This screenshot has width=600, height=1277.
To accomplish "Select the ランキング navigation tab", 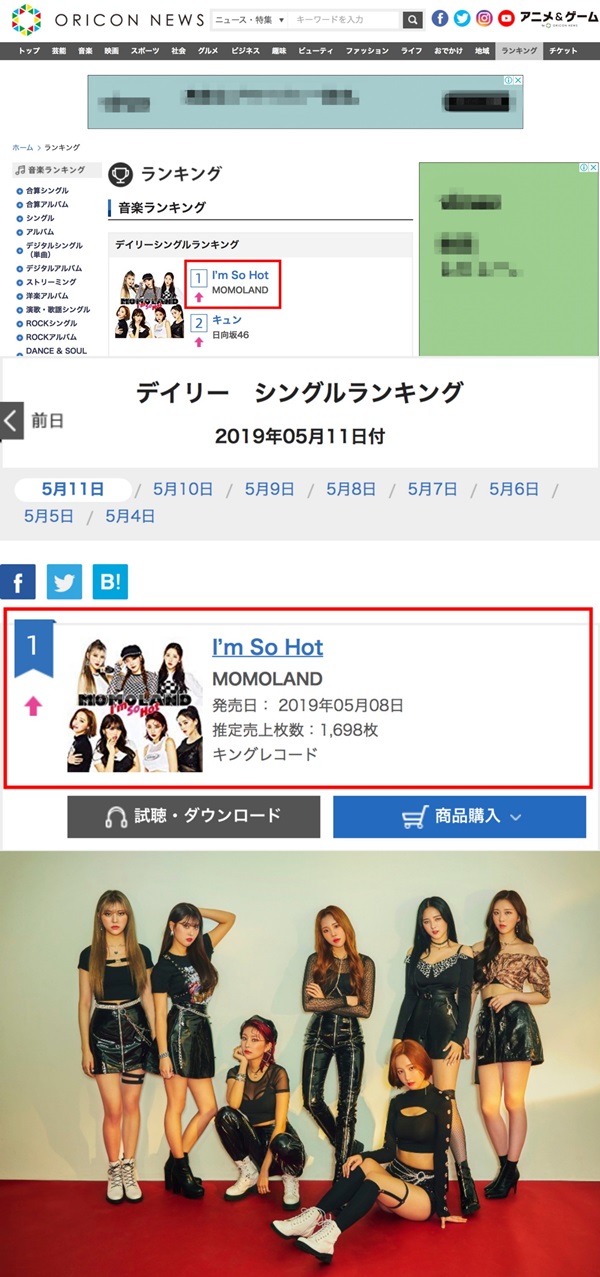I will [519, 50].
